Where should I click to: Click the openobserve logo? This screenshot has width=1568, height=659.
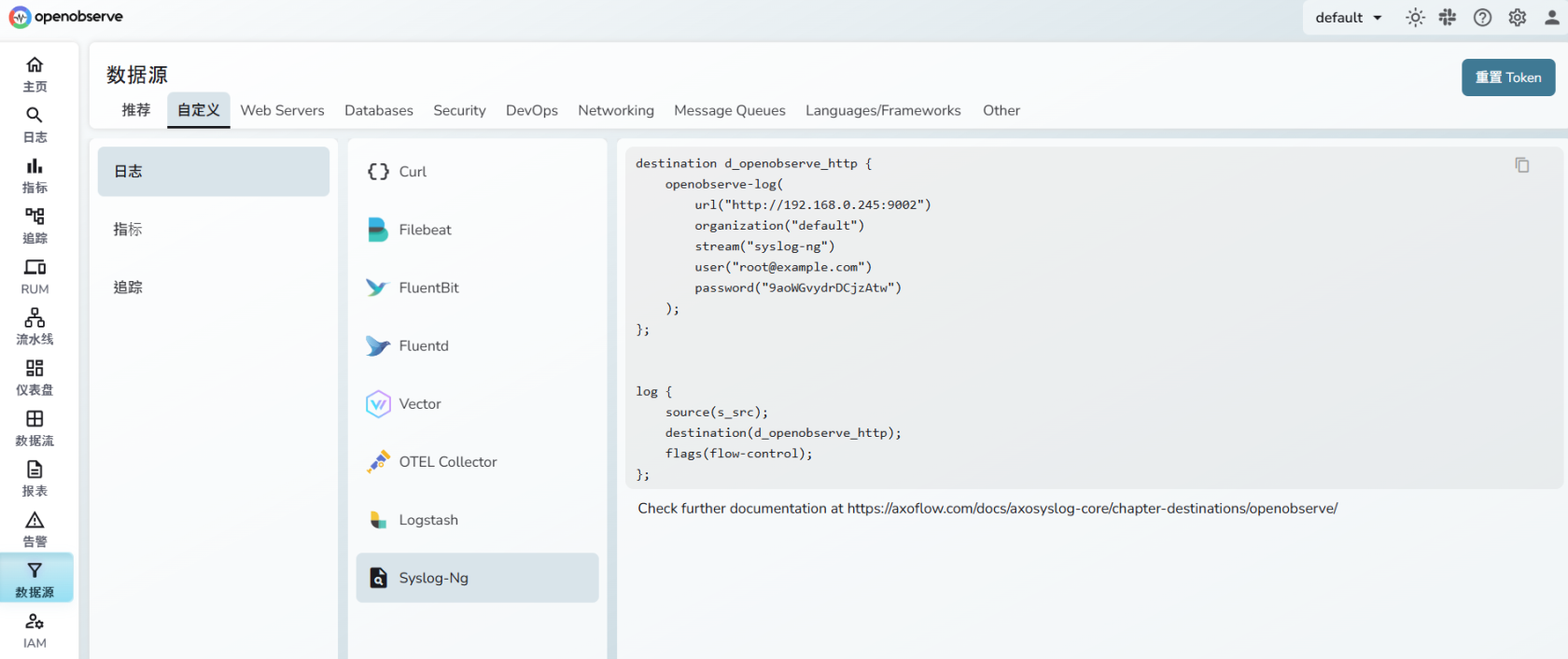coord(66,17)
